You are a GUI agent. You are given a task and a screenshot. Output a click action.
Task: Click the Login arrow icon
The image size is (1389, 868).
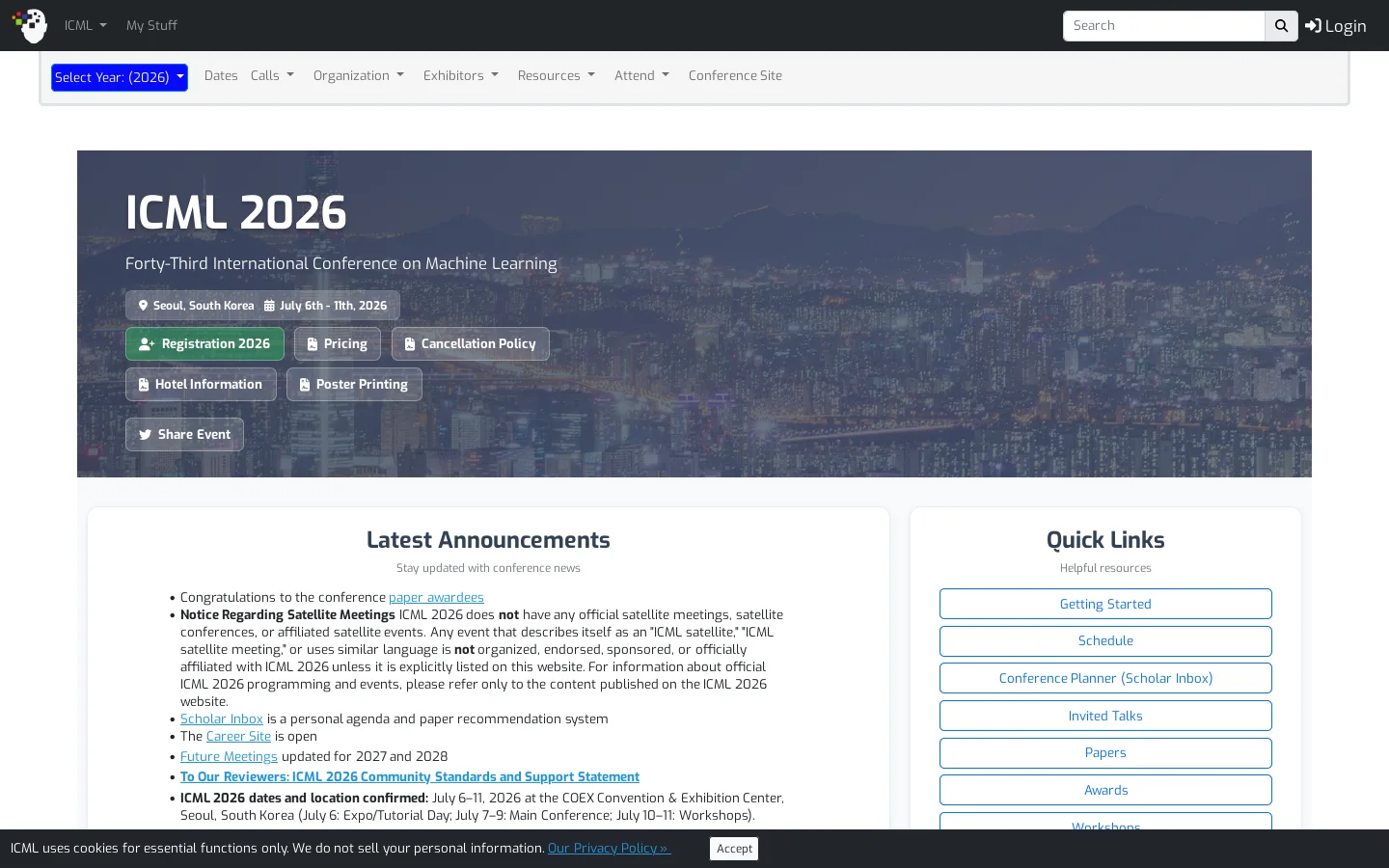point(1313,26)
